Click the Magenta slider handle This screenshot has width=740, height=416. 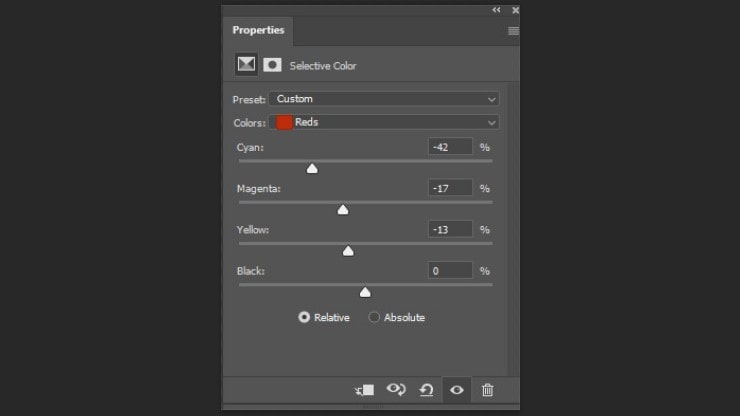pos(343,210)
